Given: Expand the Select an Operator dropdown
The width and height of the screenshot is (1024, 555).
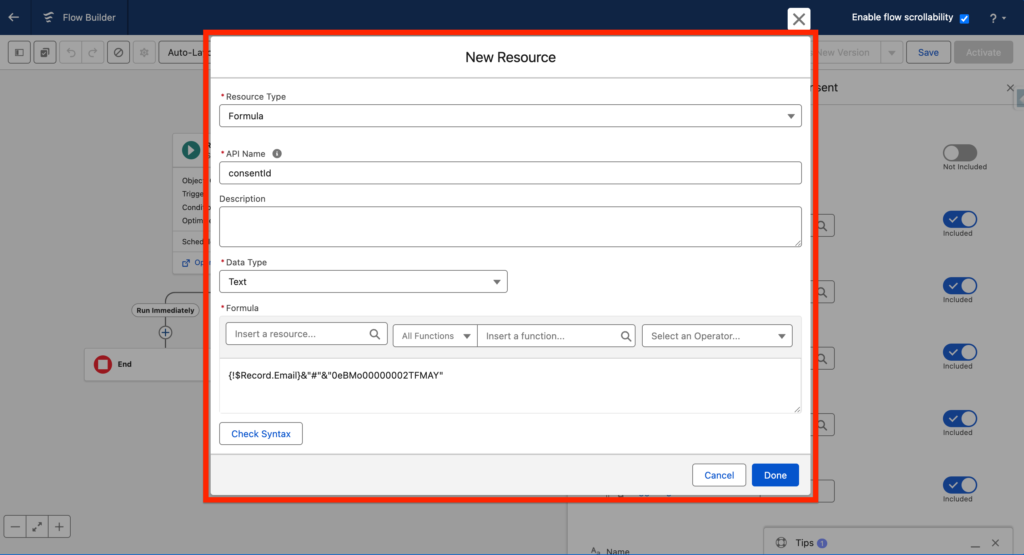Looking at the screenshot, I should pos(716,336).
